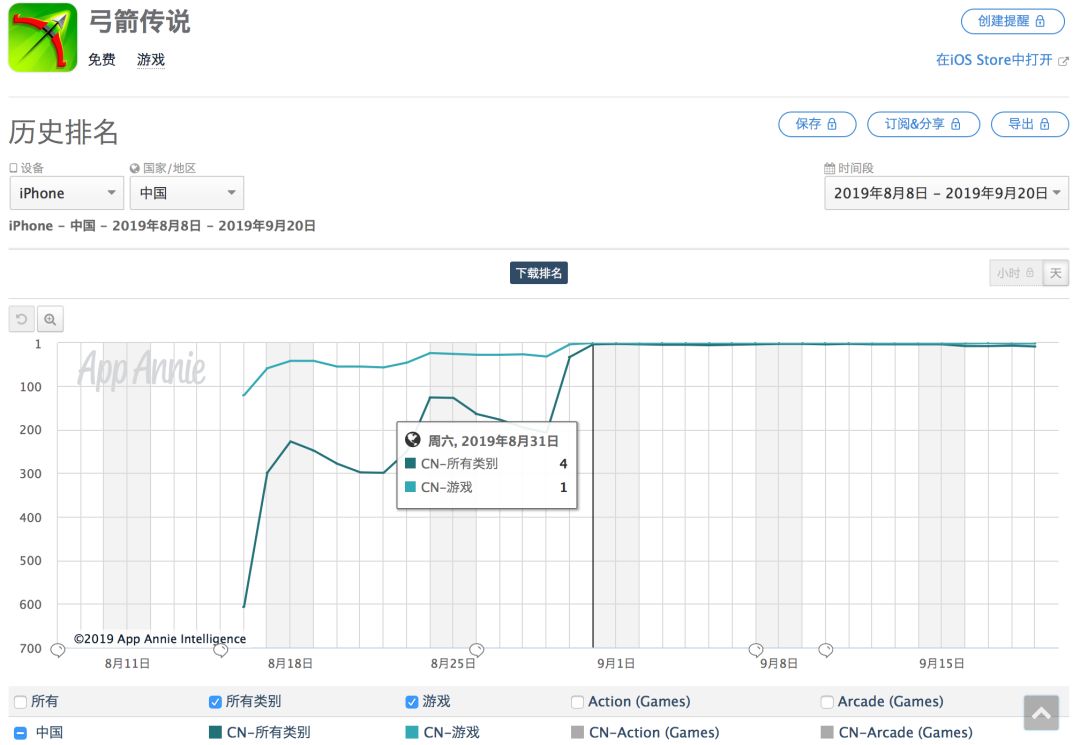Click the magnifier zoom icon
This screenshot has height=745, width=1080.
tap(50, 319)
